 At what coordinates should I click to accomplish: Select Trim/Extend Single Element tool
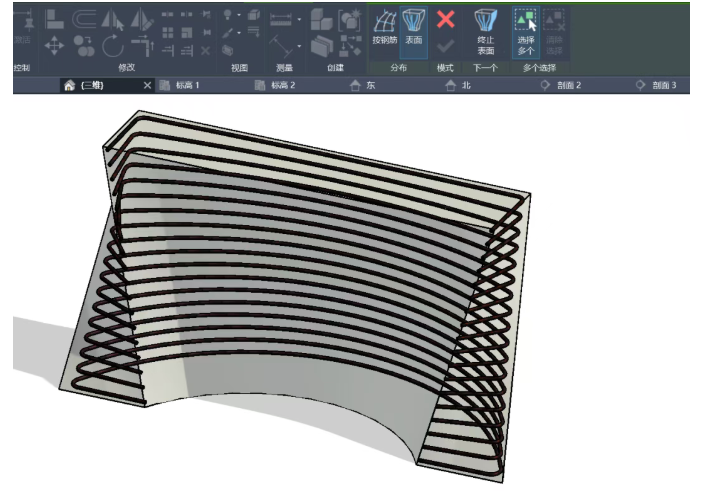tap(168, 50)
